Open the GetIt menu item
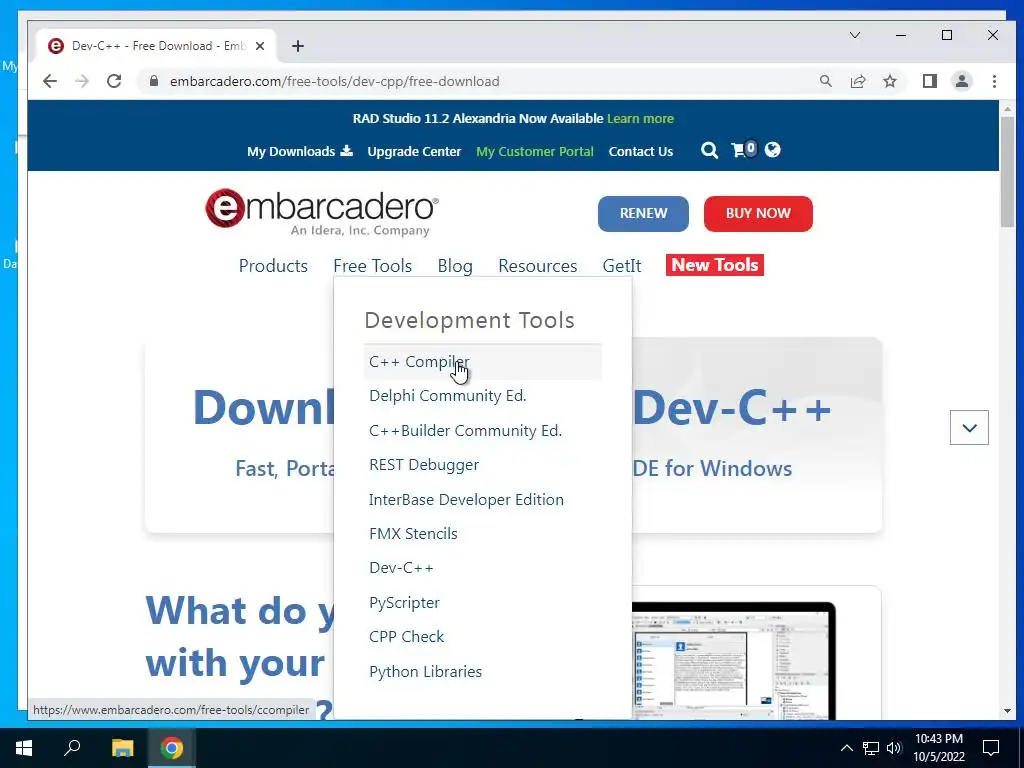This screenshot has width=1024, height=768. 622,266
